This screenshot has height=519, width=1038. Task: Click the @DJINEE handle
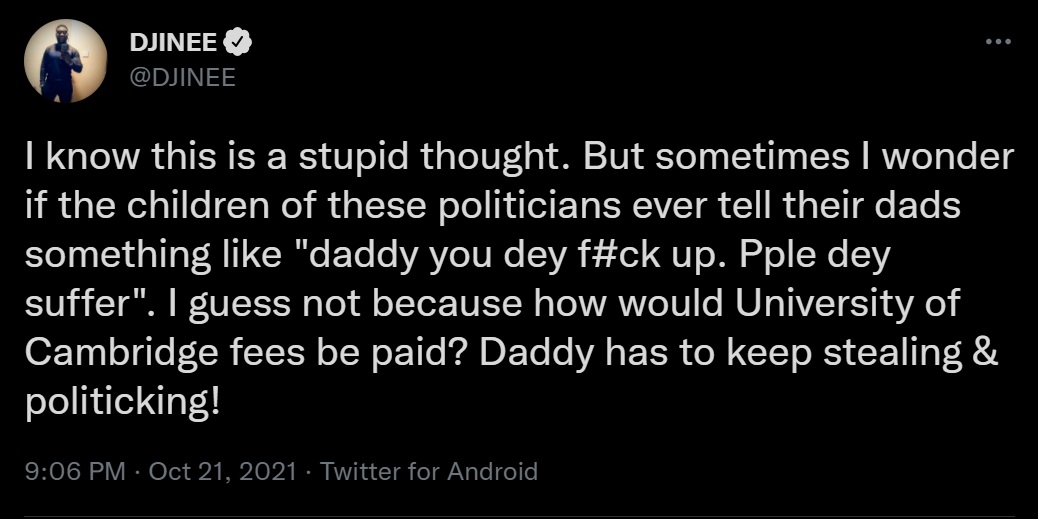pyautogui.click(x=183, y=78)
